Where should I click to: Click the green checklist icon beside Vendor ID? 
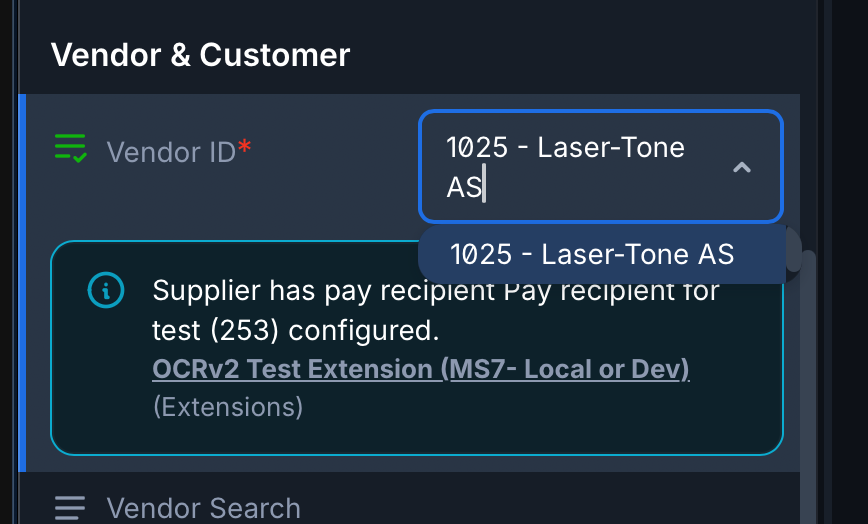tap(70, 149)
